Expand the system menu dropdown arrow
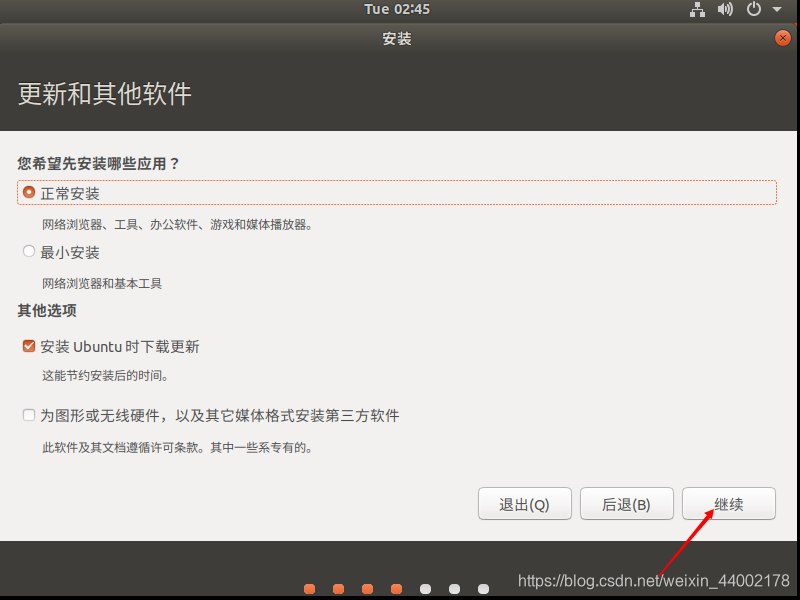 point(777,9)
